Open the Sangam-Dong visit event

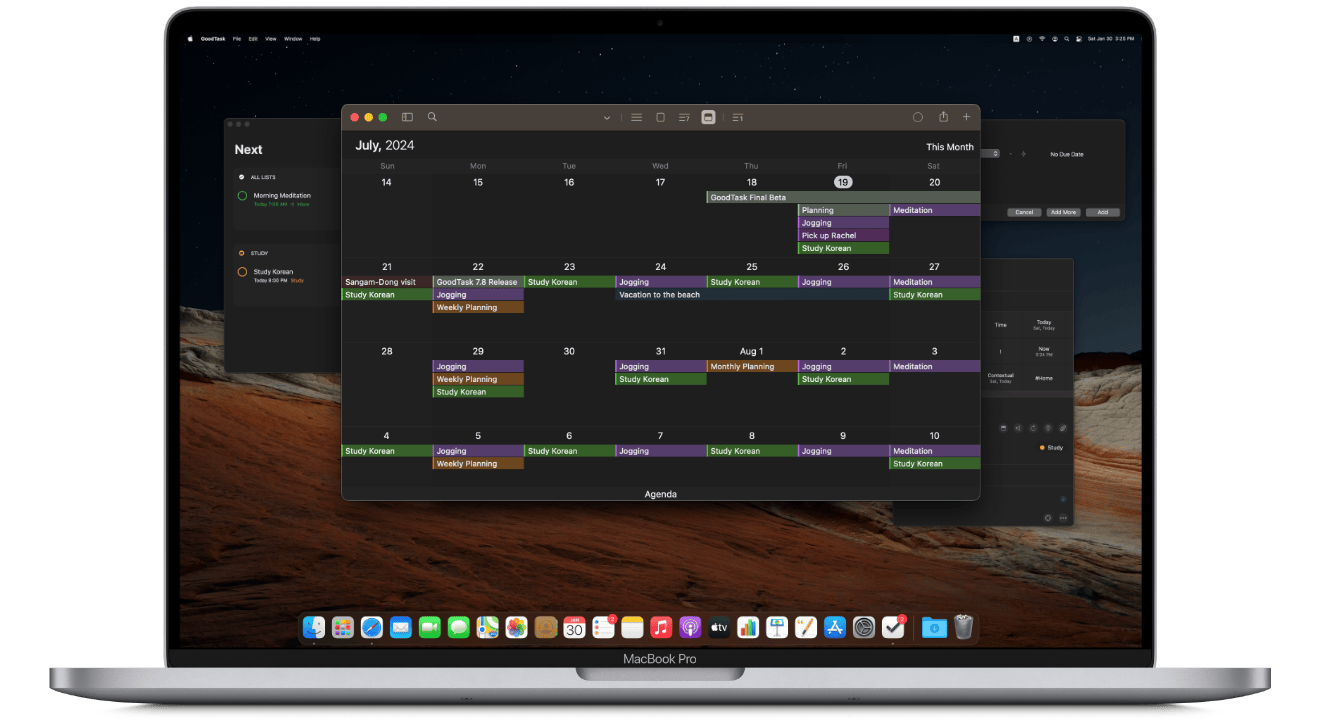(387, 282)
